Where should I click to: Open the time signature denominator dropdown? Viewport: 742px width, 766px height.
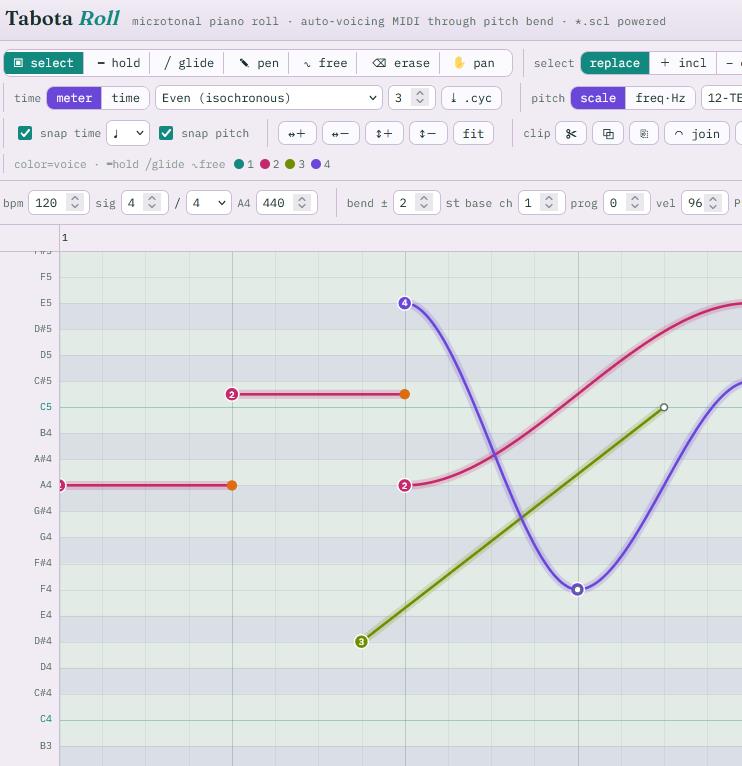209,203
